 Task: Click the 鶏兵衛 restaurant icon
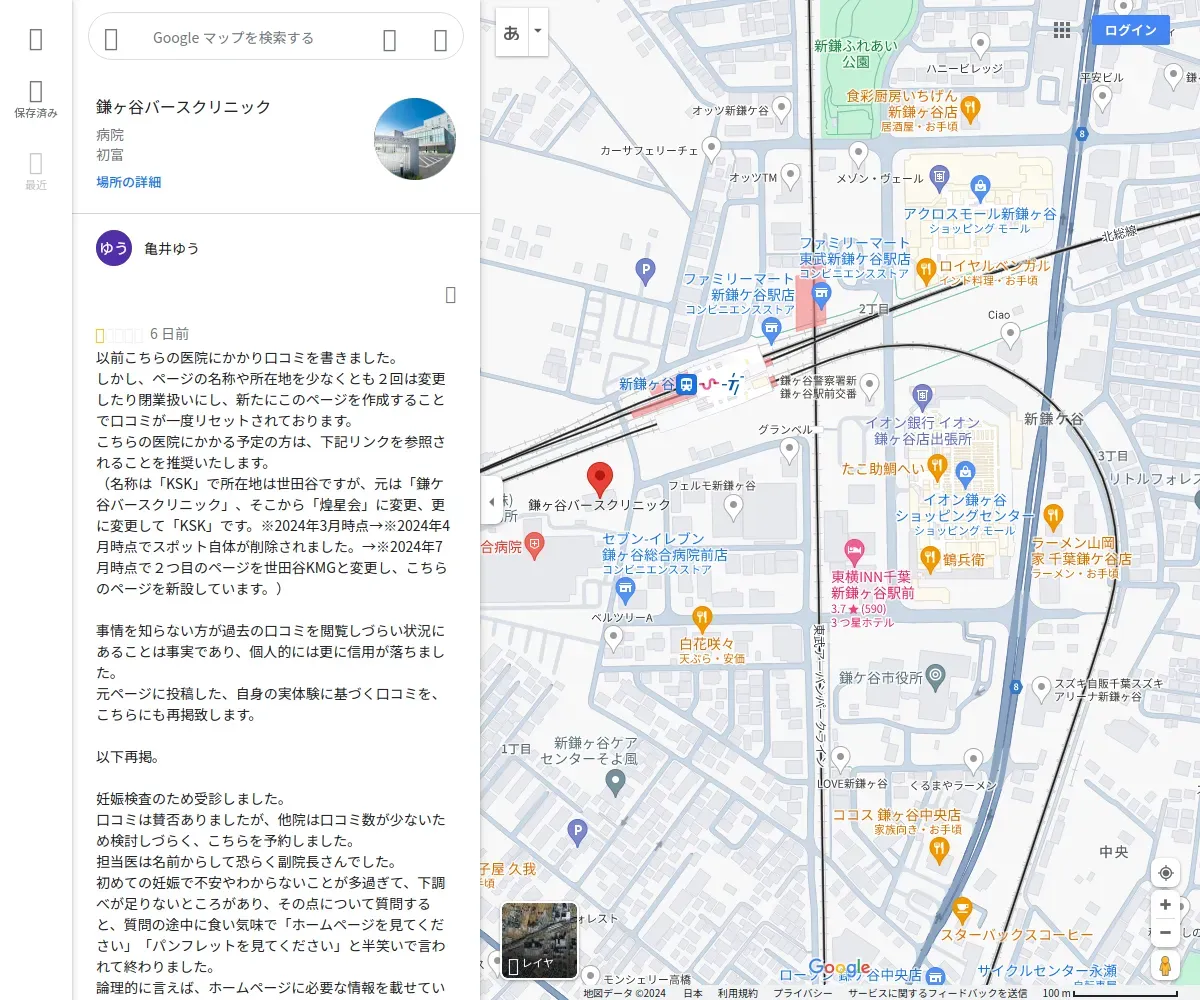929,557
